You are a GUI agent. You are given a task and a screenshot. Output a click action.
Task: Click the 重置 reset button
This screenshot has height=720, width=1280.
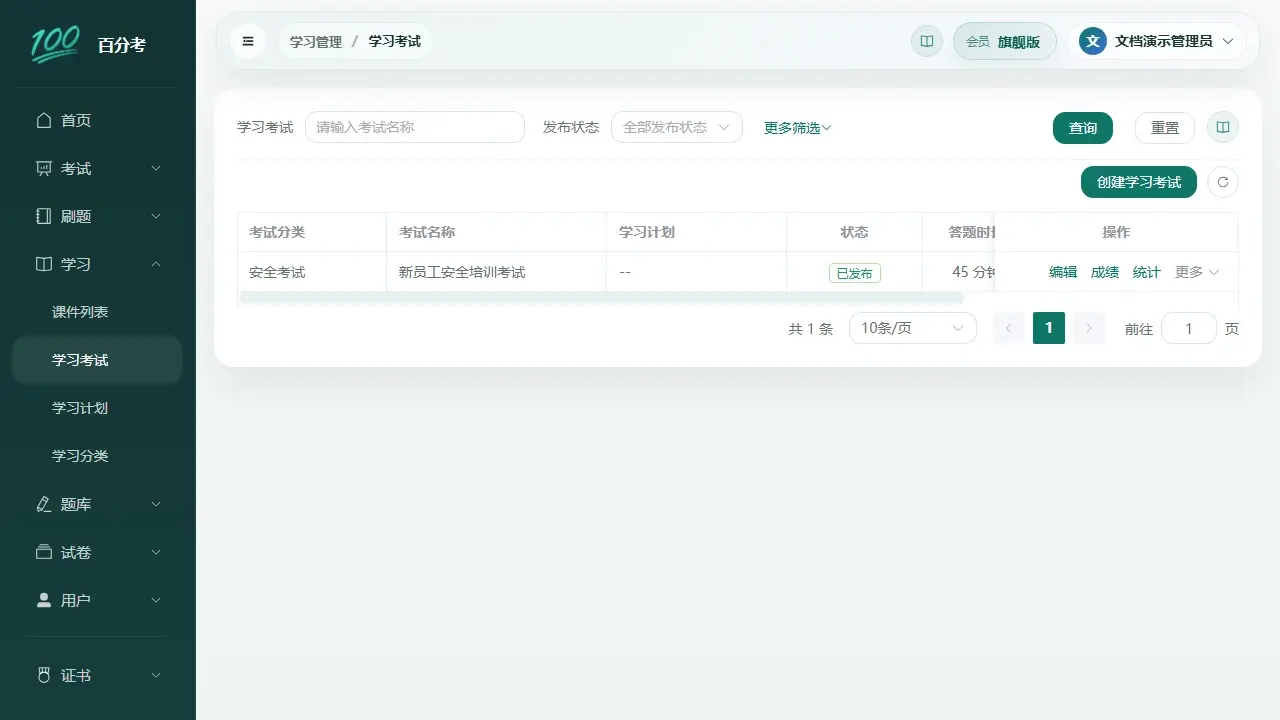[1165, 128]
